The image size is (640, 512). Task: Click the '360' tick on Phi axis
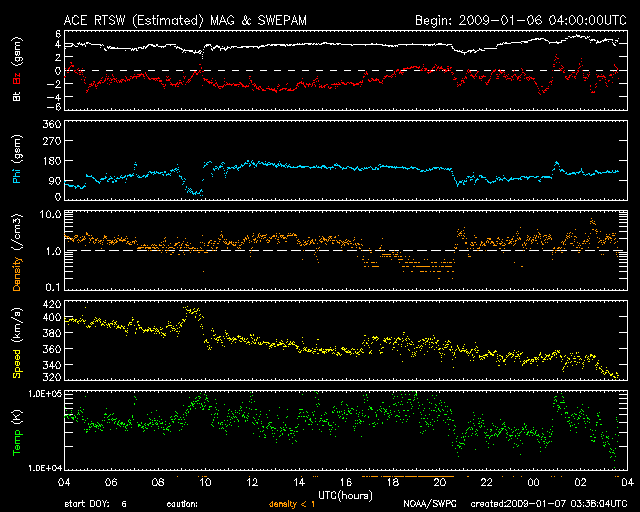[x=52, y=124]
